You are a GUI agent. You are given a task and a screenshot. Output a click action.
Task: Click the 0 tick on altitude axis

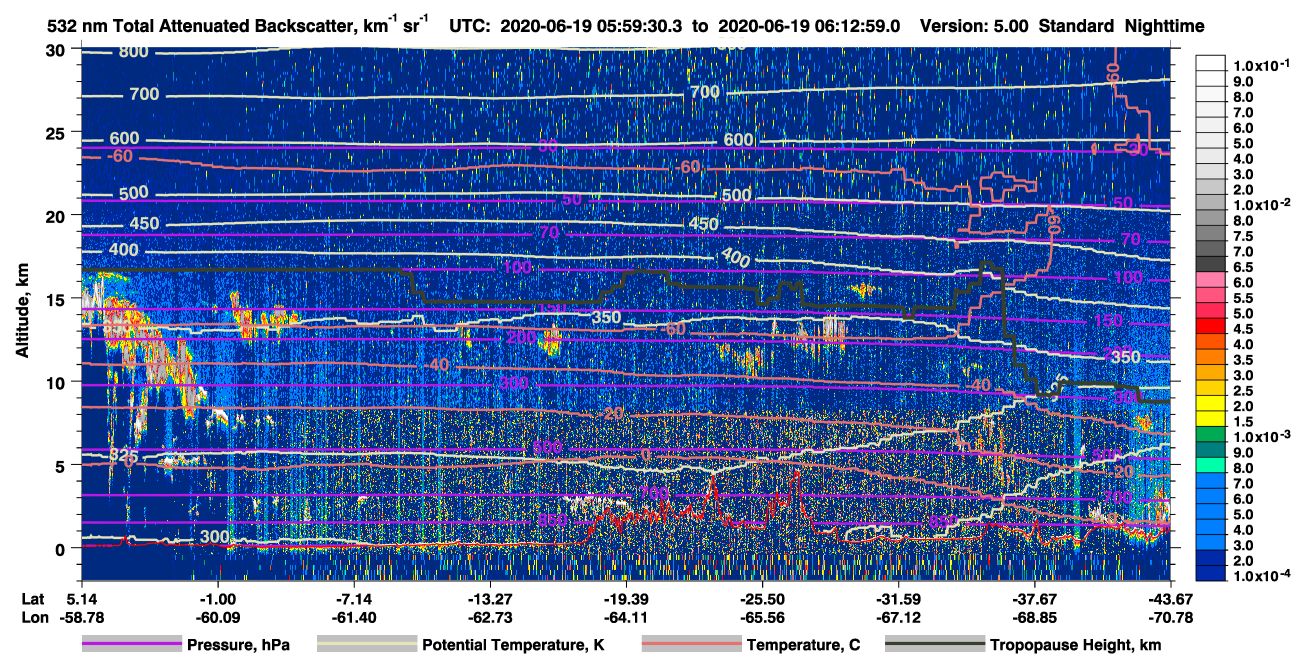pos(62,548)
